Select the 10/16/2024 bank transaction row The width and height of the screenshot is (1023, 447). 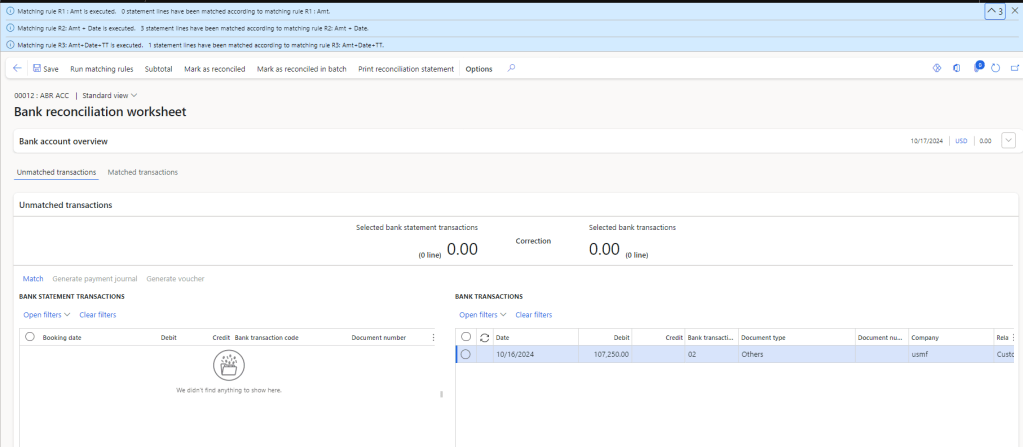(466, 354)
